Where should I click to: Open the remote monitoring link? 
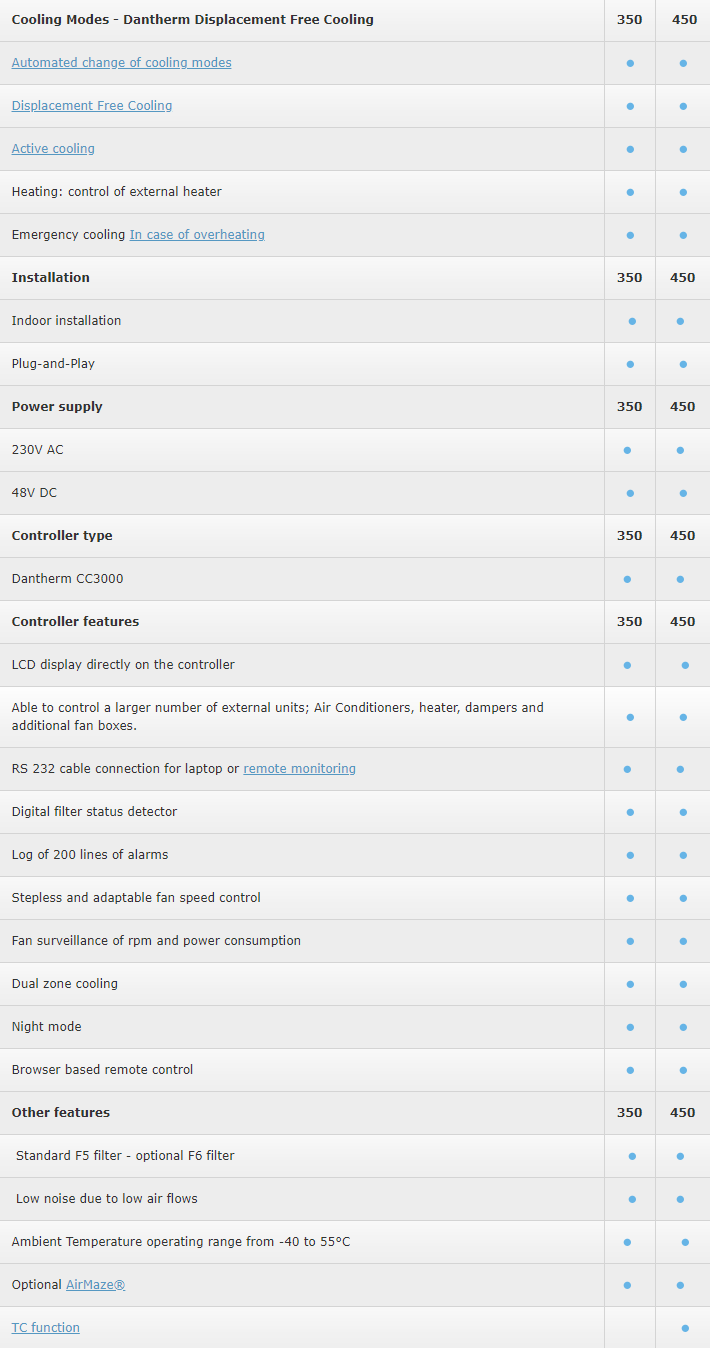point(299,769)
